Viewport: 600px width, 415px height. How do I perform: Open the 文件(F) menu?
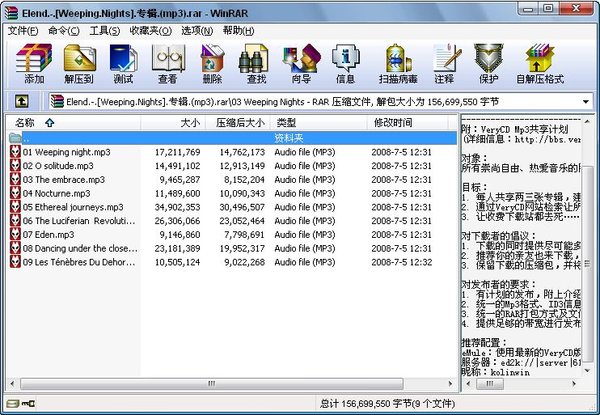[23, 31]
